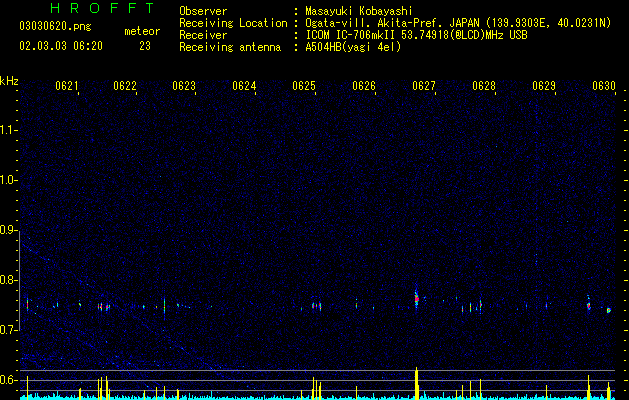Image resolution: width=629 pixels, height=400 pixels.
Task: Click the 0628 time marker
Action: click(484, 86)
